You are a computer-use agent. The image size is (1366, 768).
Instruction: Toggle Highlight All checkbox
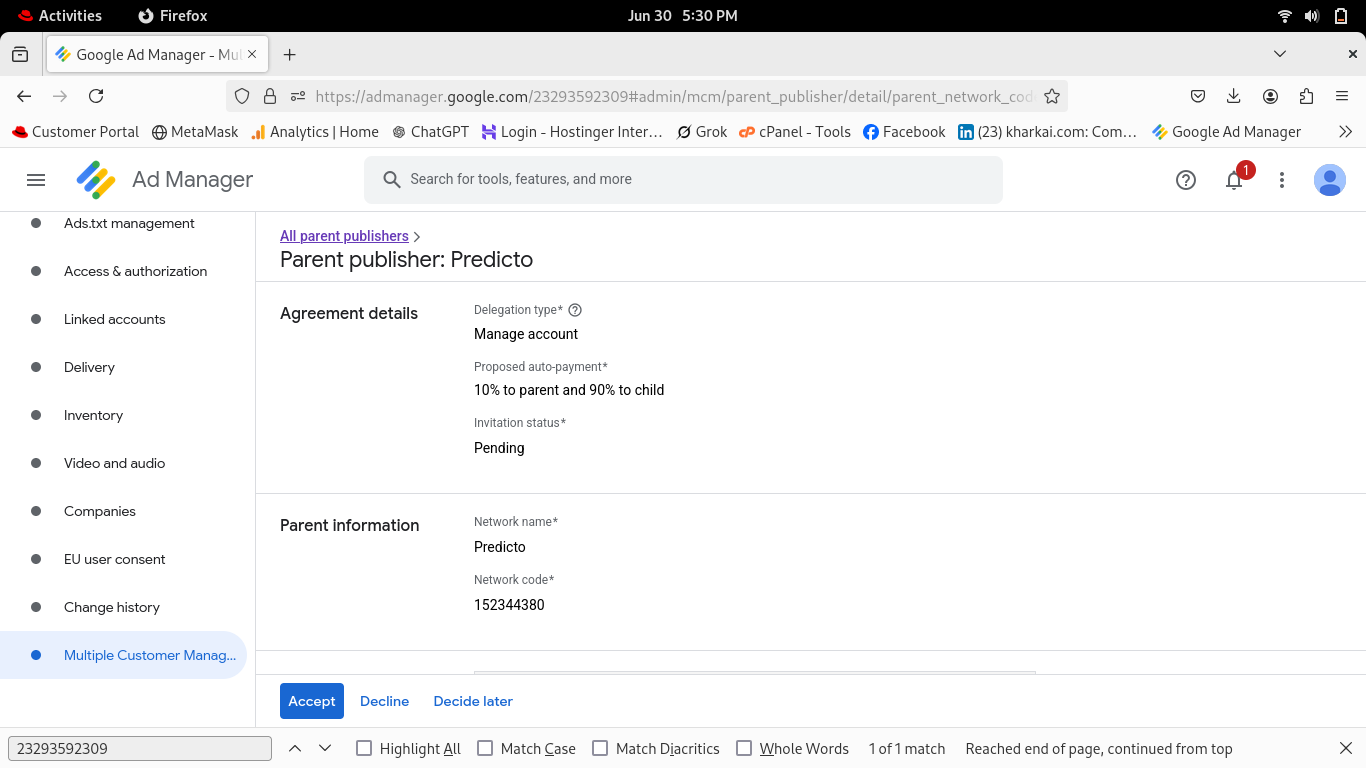pyautogui.click(x=364, y=748)
